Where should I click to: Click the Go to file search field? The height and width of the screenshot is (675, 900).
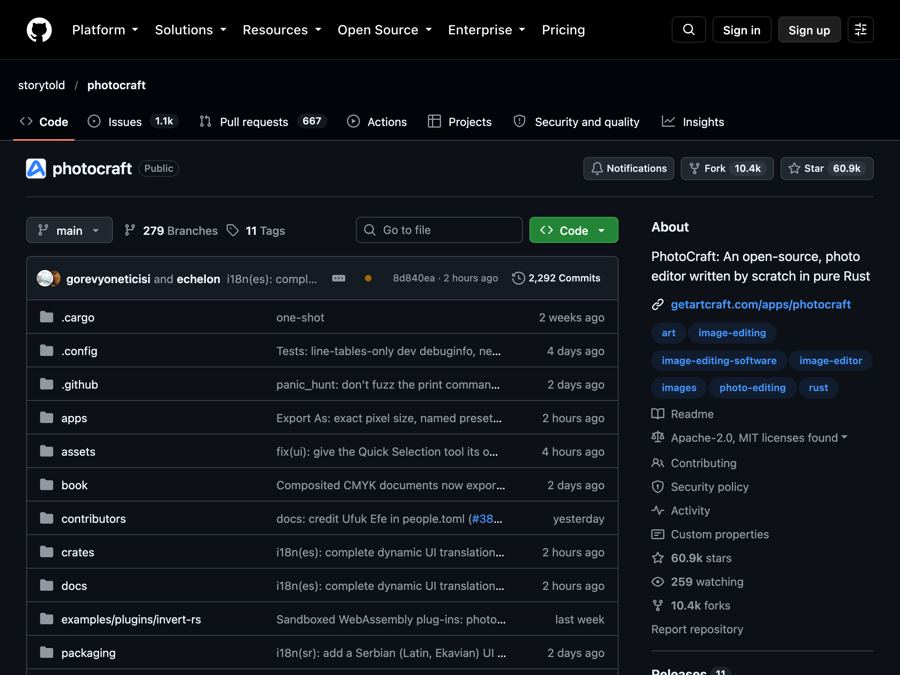(439, 230)
